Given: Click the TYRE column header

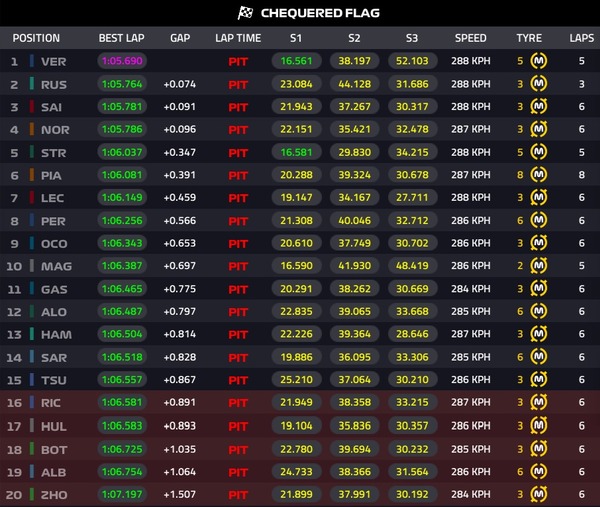Looking at the screenshot, I should click(529, 38).
